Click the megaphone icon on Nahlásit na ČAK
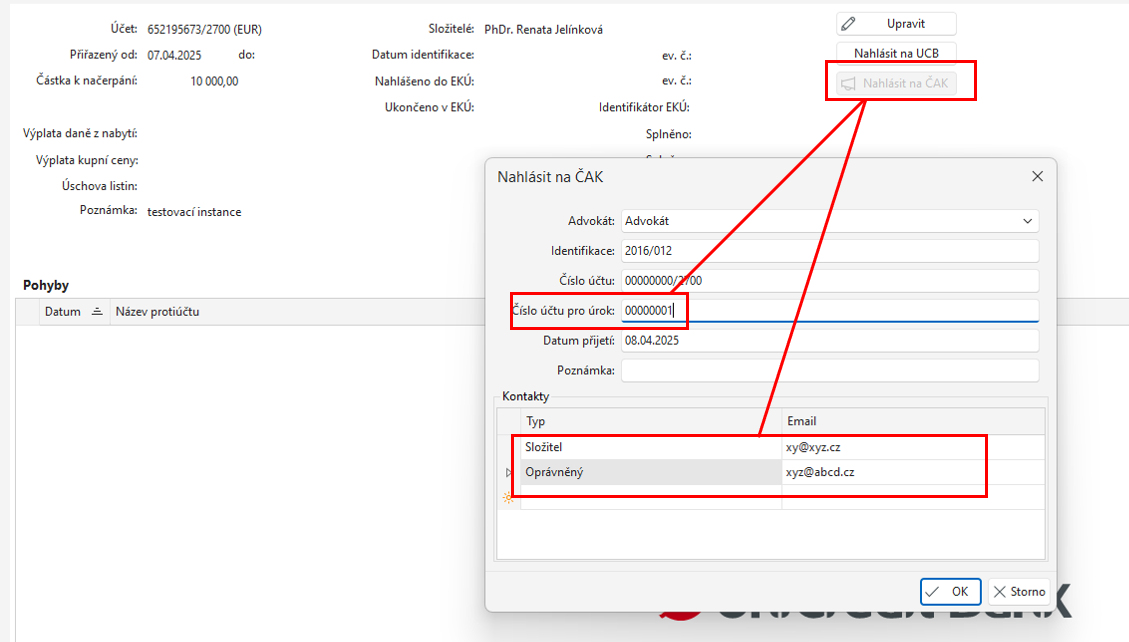 [847, 84]
